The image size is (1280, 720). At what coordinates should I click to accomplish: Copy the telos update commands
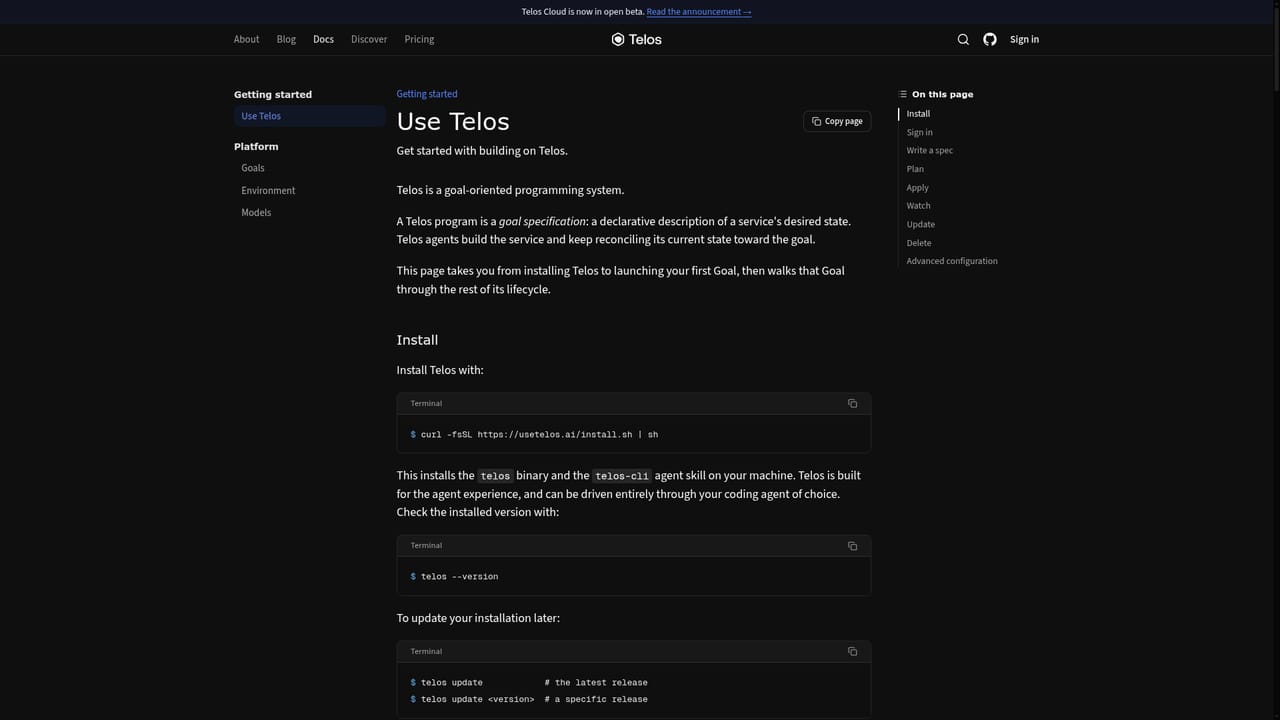click(852, 651)
